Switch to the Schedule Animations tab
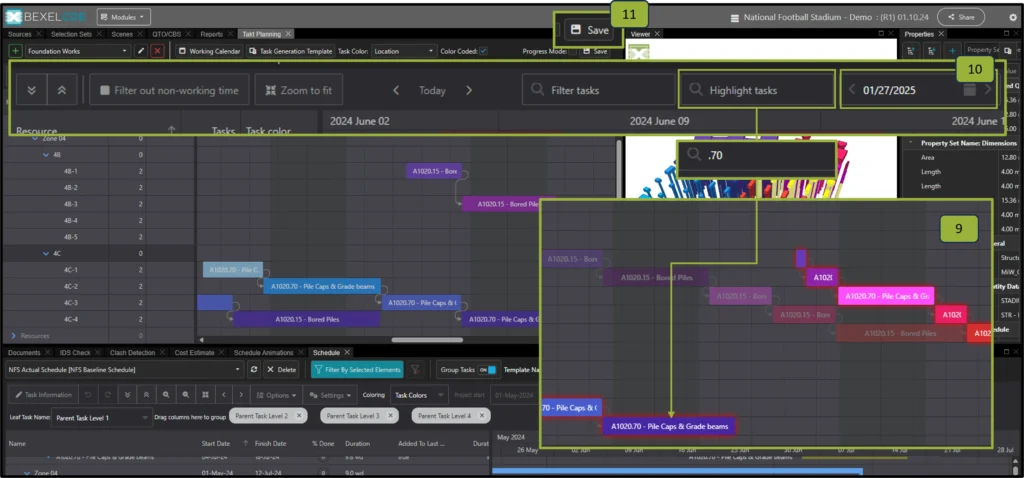Image resolution: width=1024 pixels, height=478 pixels. click(263, 353)
